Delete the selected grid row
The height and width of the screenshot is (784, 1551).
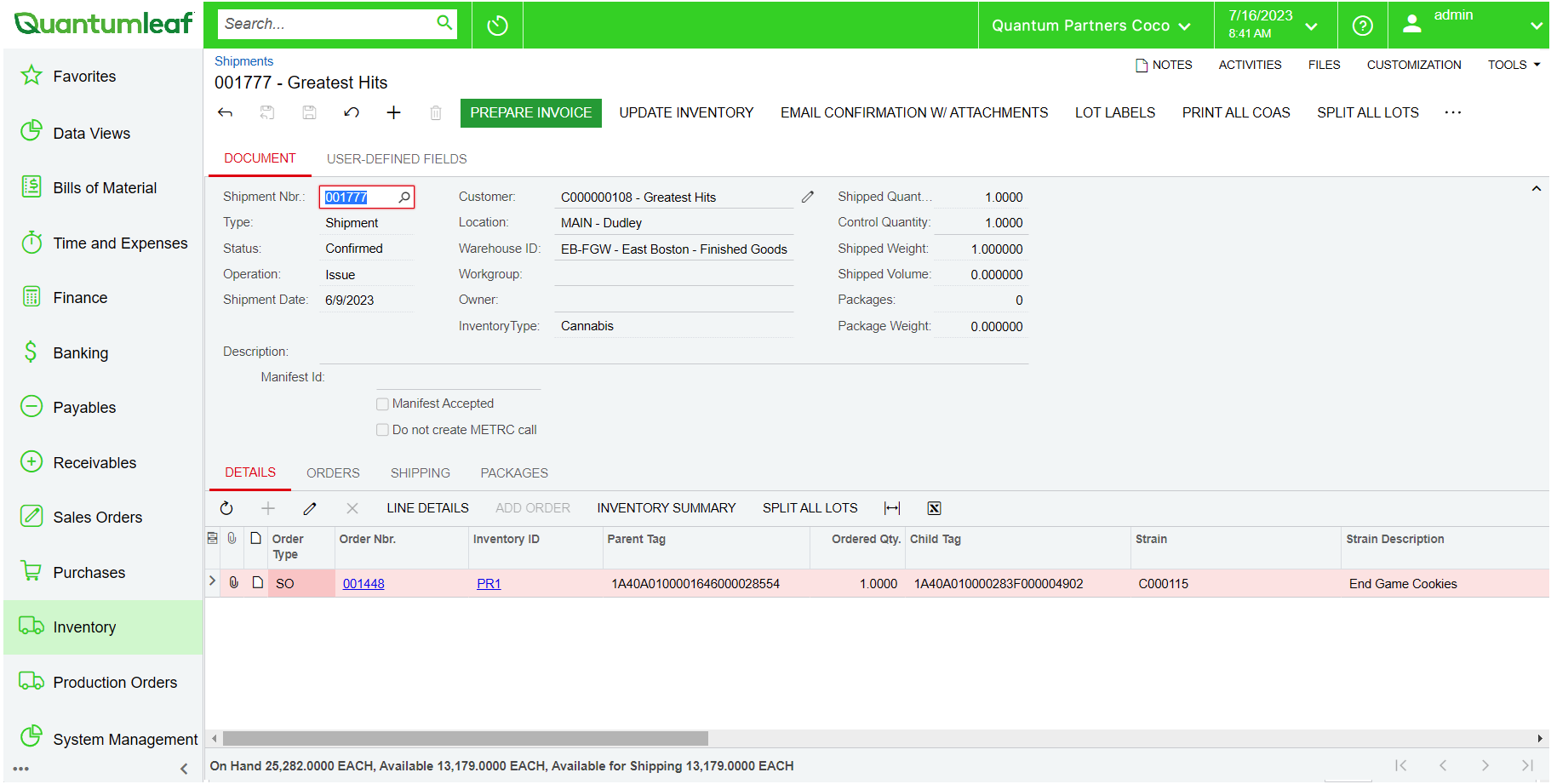(352, 508)
